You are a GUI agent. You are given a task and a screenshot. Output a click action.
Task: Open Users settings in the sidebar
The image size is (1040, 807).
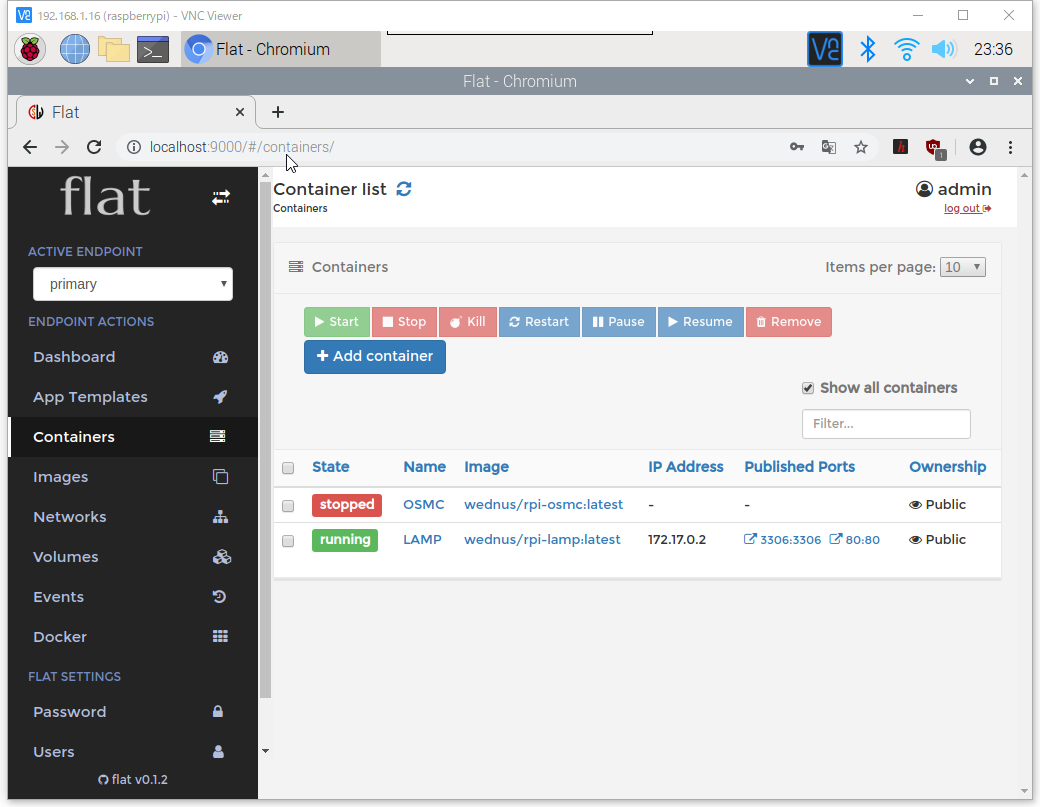(x=133, y=752)
